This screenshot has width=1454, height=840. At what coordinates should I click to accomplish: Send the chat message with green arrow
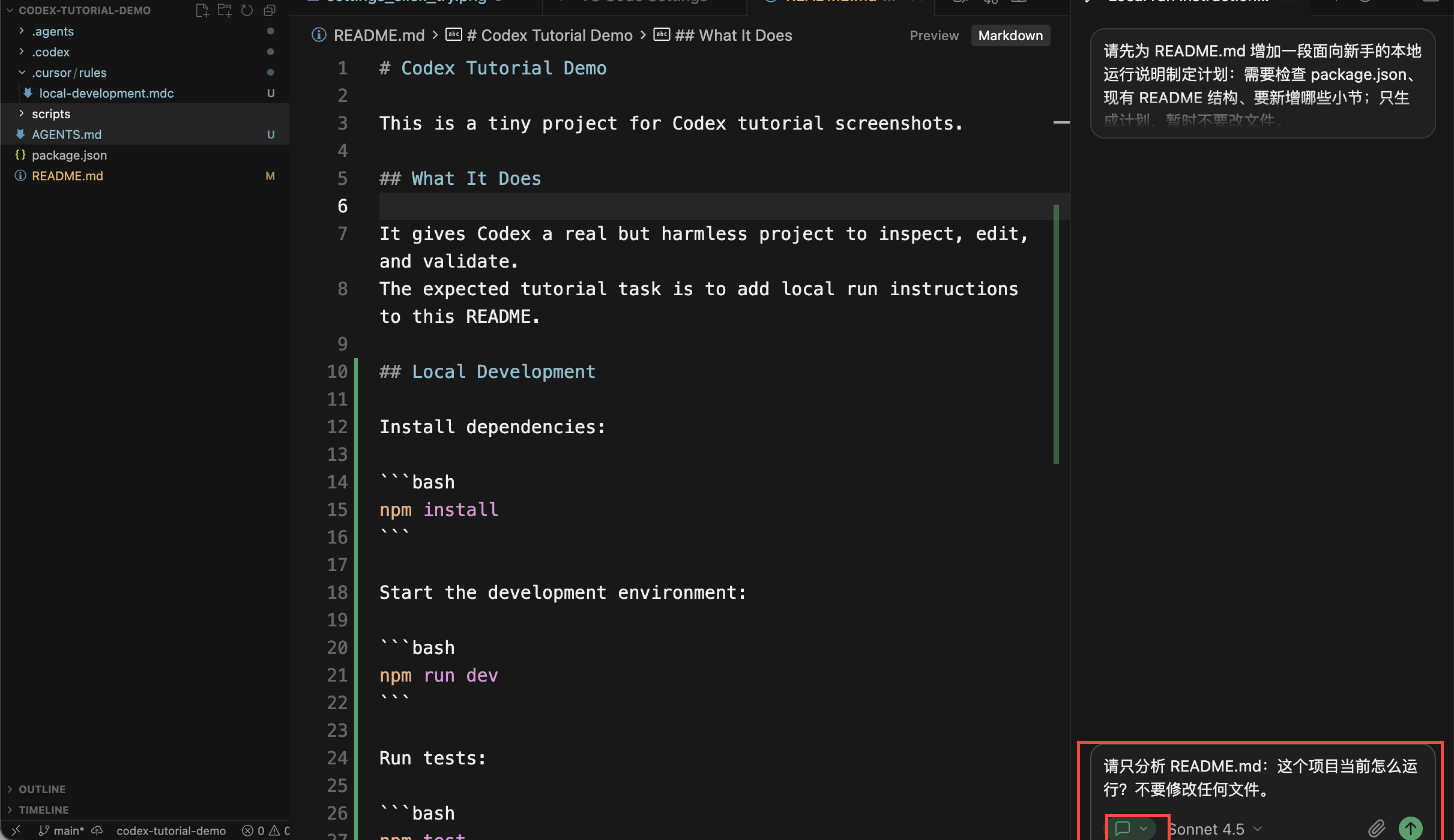[x=1410, y=829]
